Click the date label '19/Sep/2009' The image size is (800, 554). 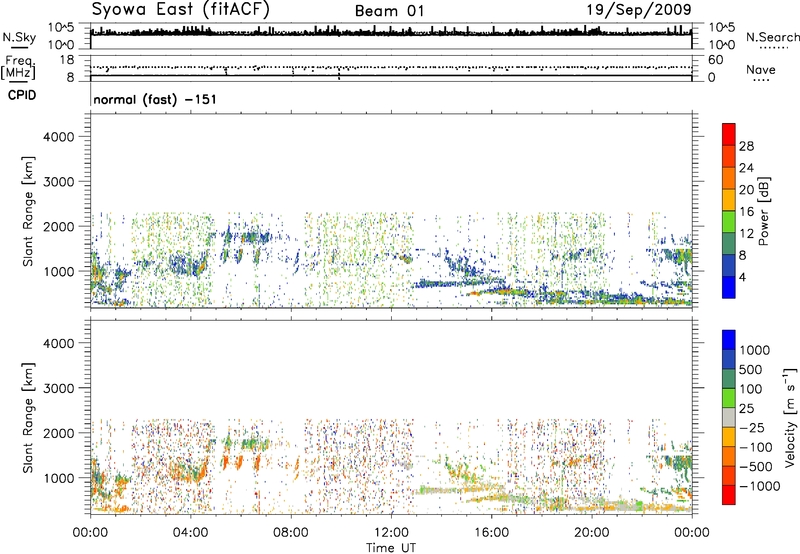(639, 10)
